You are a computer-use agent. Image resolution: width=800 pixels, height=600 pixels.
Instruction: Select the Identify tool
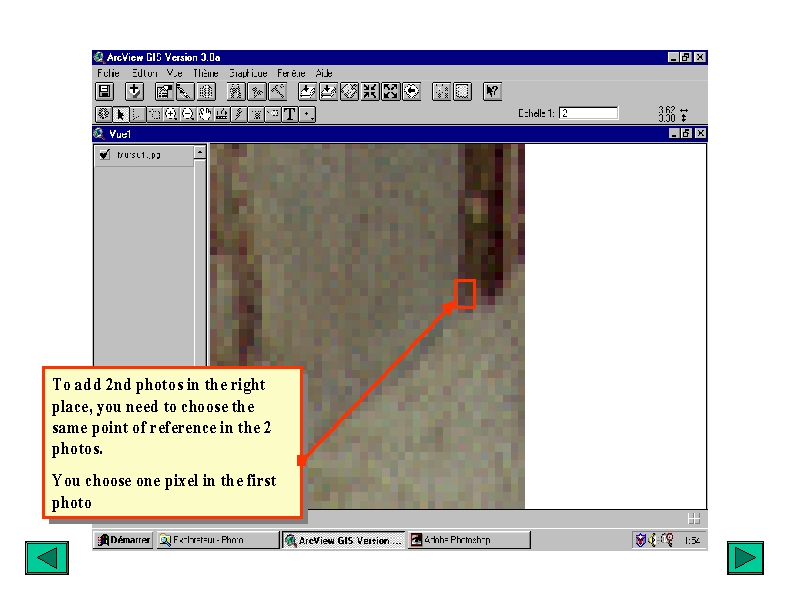pyautogui.click(x=104, y=114)
